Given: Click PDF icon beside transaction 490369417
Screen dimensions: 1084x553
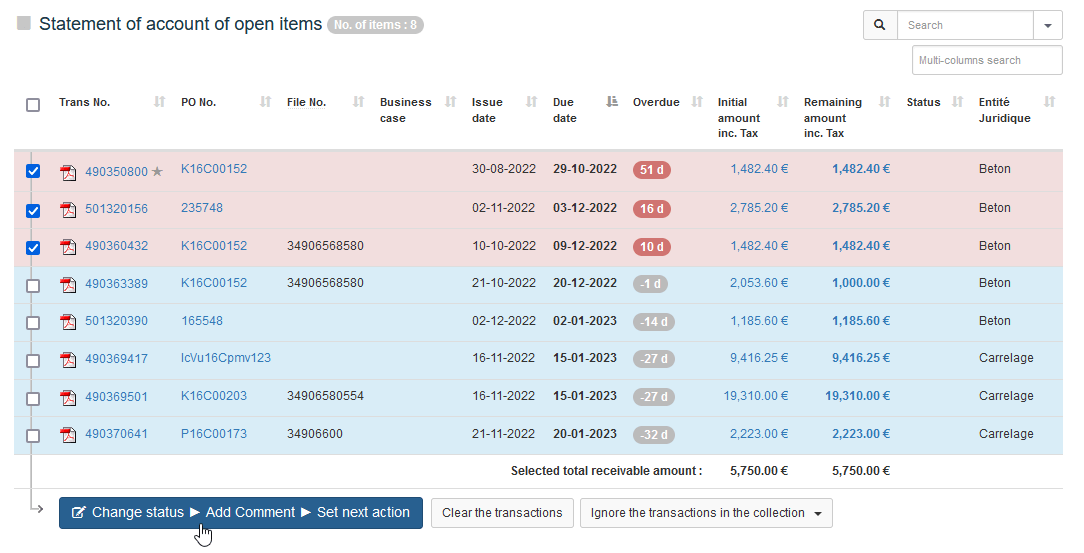Looking at the screenshot, I should coord(68,359).
